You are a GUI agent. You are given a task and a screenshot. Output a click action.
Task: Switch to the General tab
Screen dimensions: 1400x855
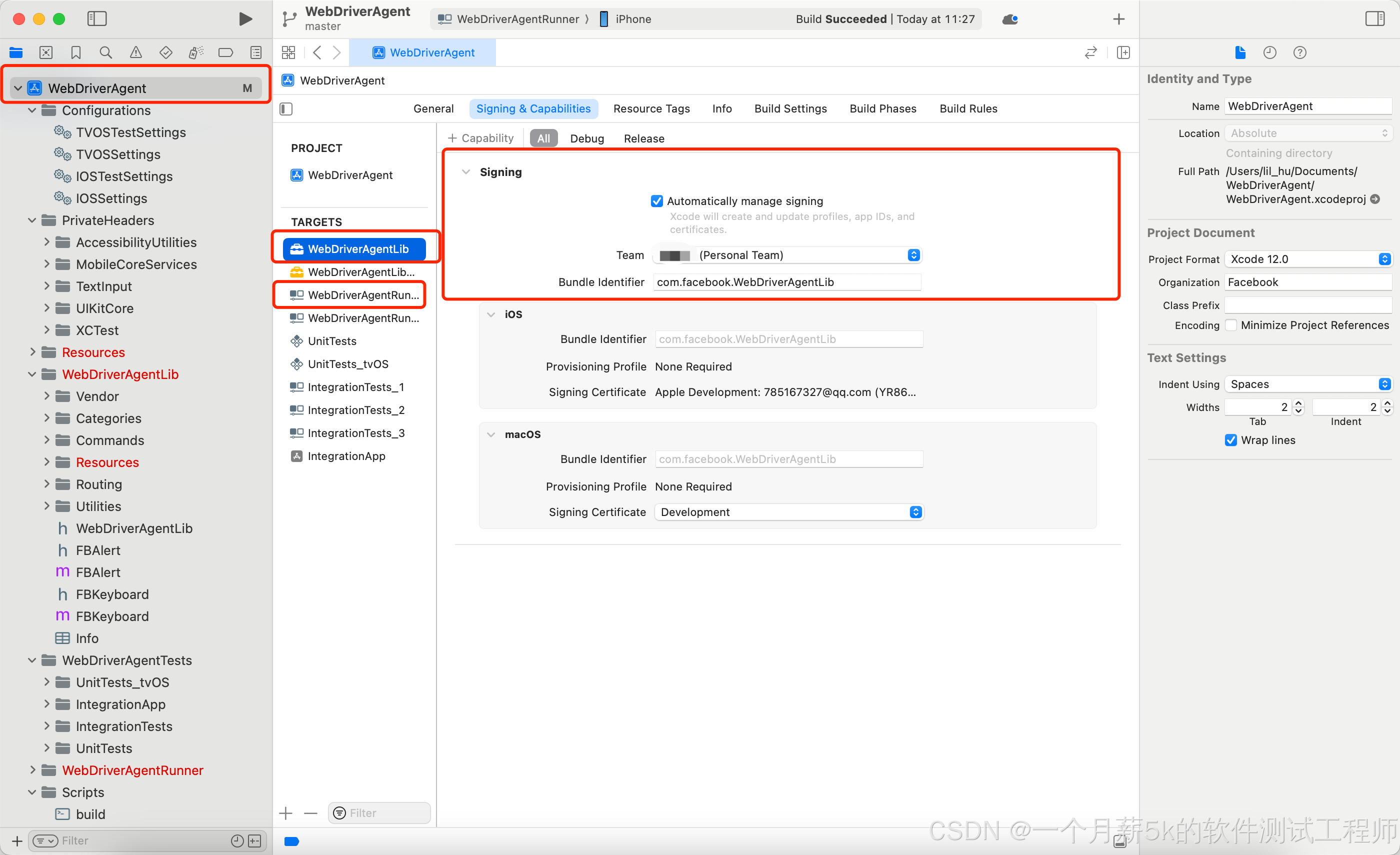433,108
